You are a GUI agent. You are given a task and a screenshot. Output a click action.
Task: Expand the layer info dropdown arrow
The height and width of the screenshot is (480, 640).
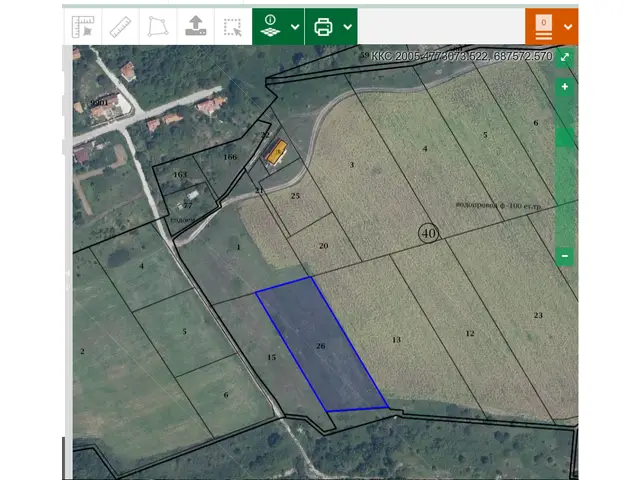point(295,27)
